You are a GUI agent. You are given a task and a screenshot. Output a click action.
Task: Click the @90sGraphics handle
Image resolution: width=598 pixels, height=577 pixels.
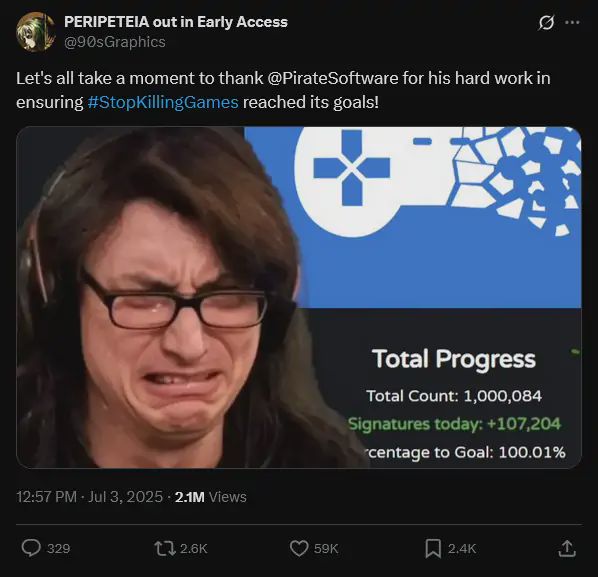115,42
